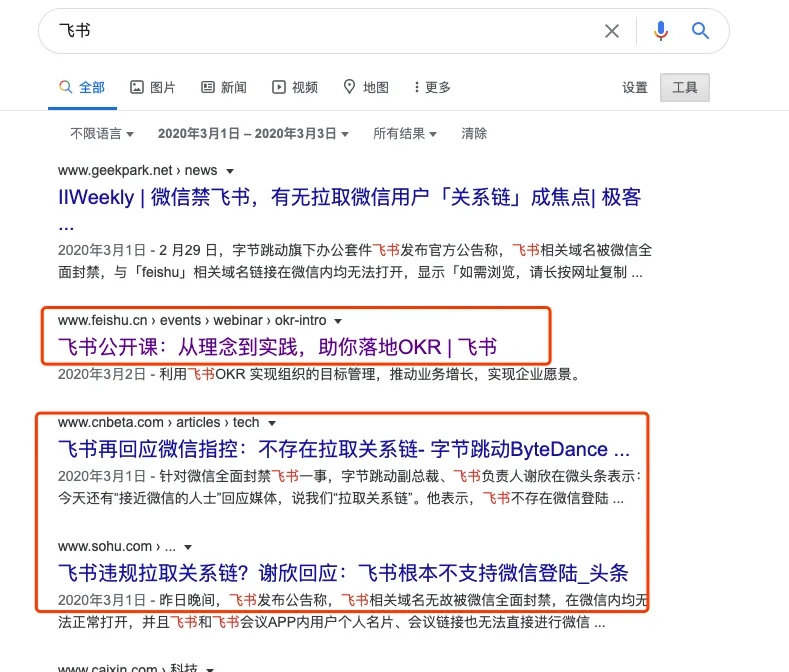Image resolution: width=789 pixels, height=672 pixels.
Task: Open the IIWeekly 微信禁飞书 result title
Action: coord(349,197)
